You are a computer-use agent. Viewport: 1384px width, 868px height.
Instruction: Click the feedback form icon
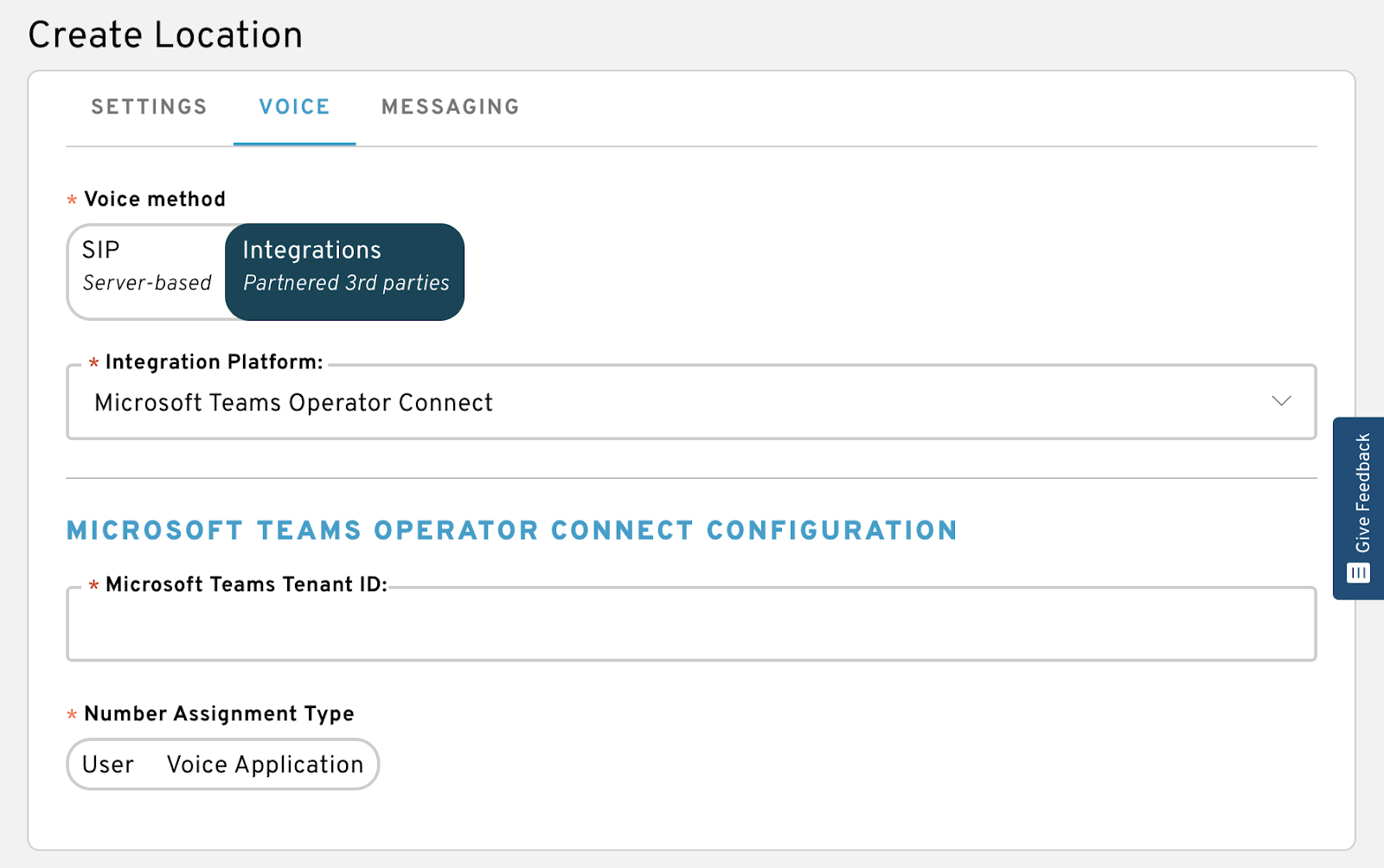[1358, 572]
